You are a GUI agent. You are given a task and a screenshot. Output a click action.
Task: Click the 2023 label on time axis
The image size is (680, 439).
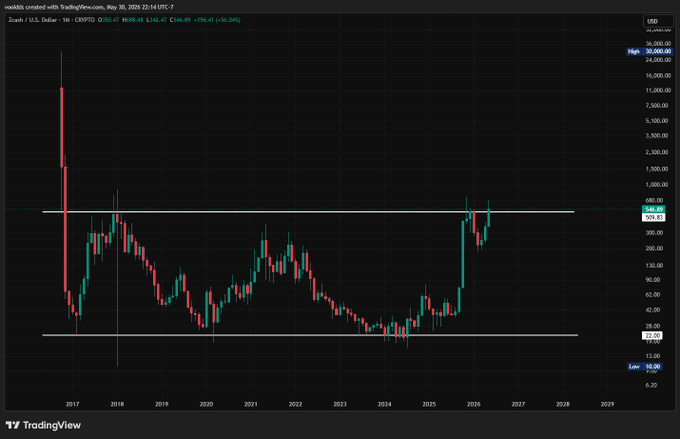click(x=340, y=404)
